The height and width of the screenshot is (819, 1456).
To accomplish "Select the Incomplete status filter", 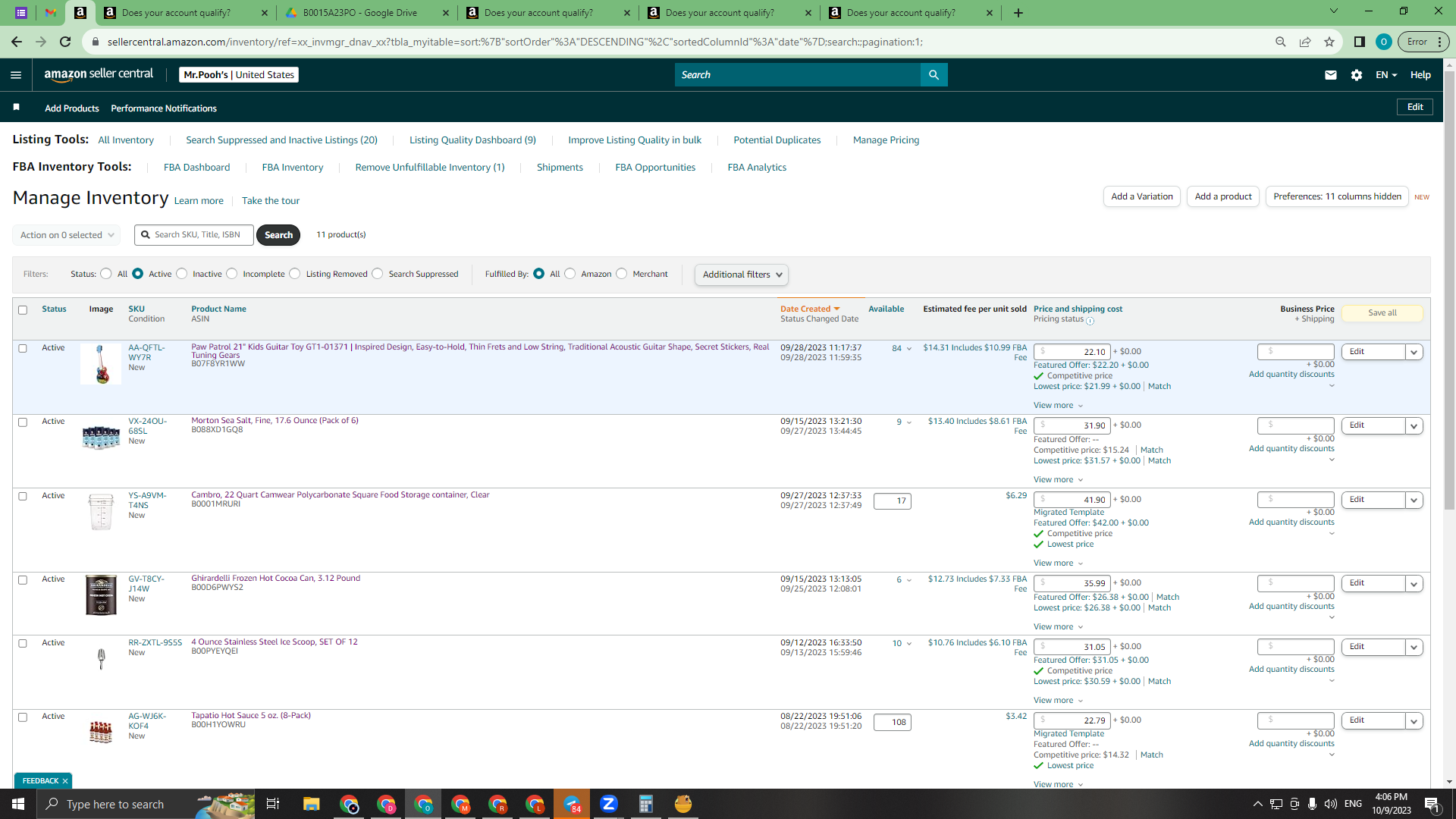I will pyautogui.click(x=232, y=274).
